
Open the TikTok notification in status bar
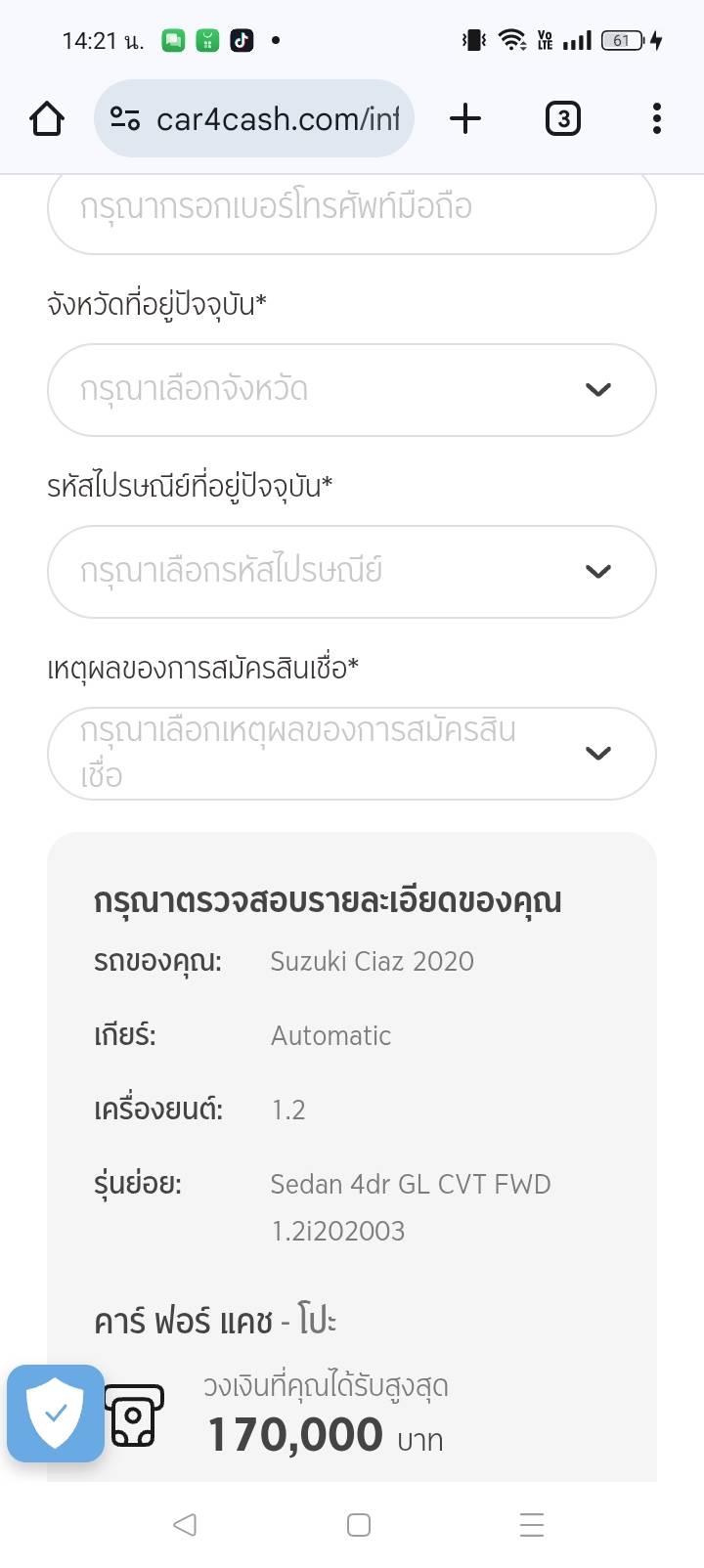pyautogui.click(x=242, y=40)
